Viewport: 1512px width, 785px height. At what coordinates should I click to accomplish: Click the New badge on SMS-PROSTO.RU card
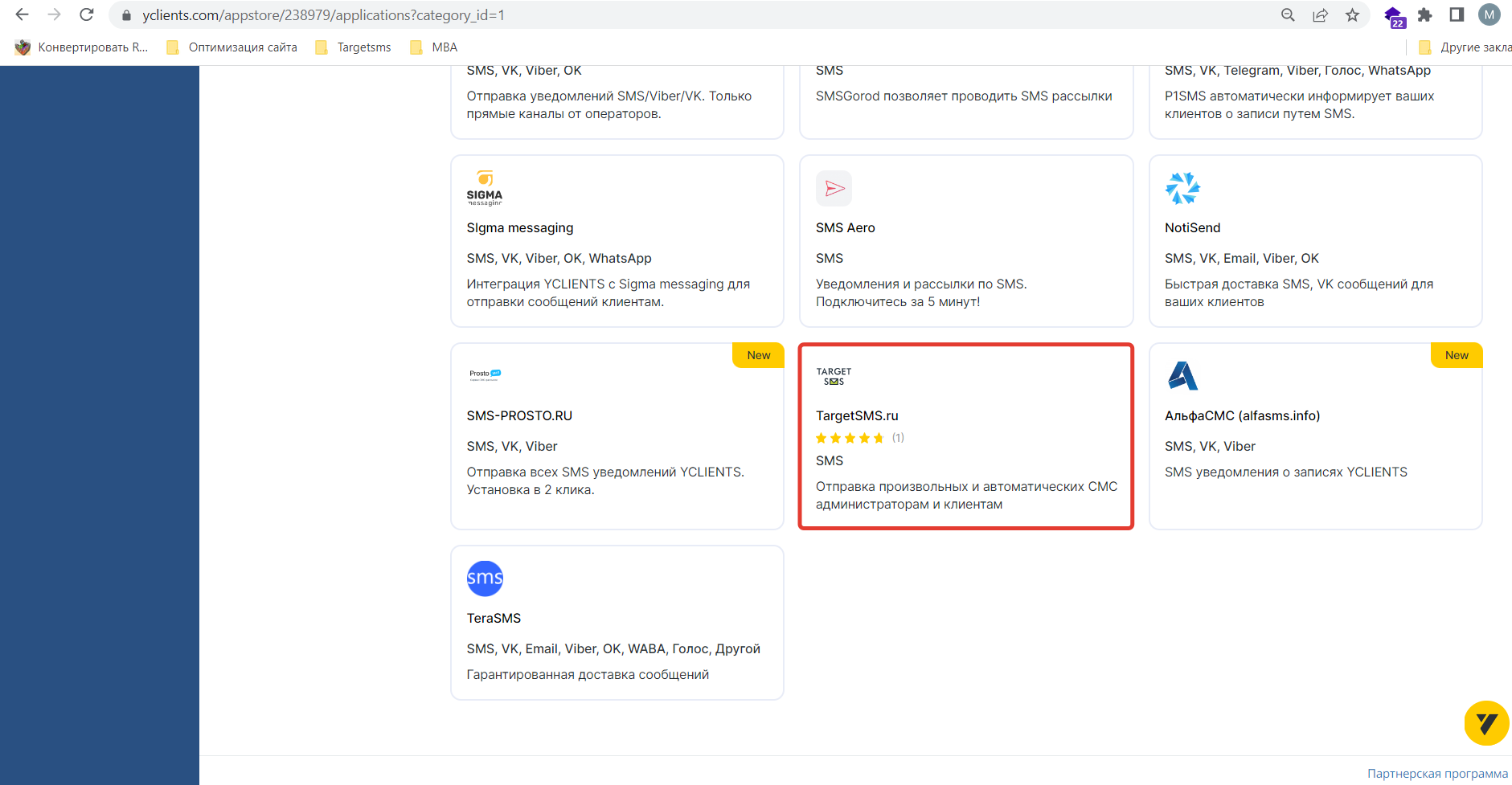point(758,355)
